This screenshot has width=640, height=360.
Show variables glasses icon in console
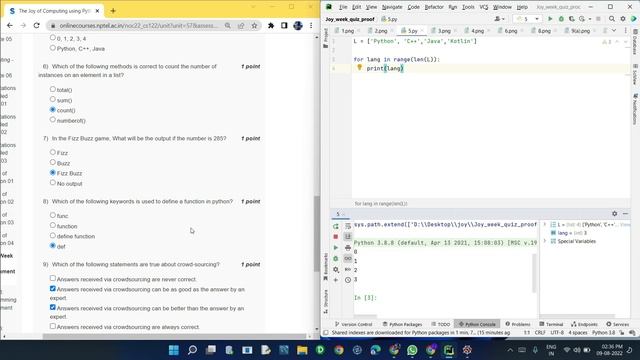(x=348, y=258)
